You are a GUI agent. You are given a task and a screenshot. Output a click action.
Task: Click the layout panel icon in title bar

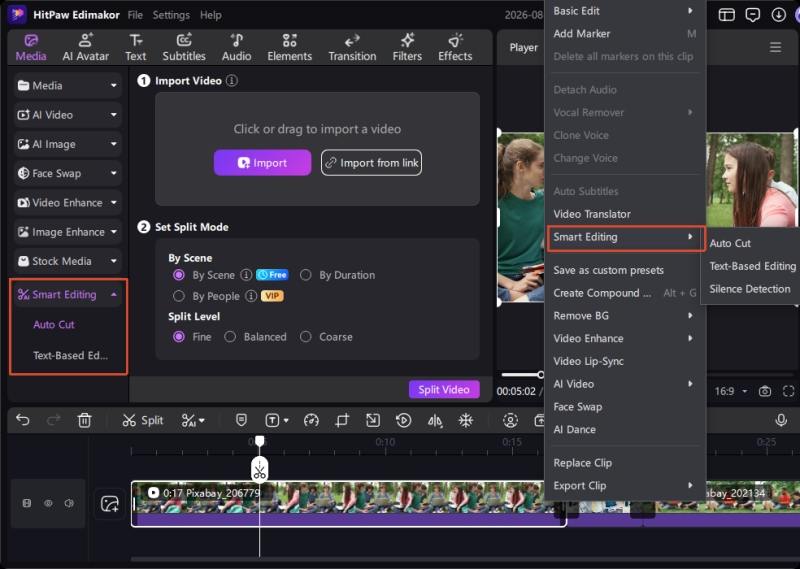point(727,15)
